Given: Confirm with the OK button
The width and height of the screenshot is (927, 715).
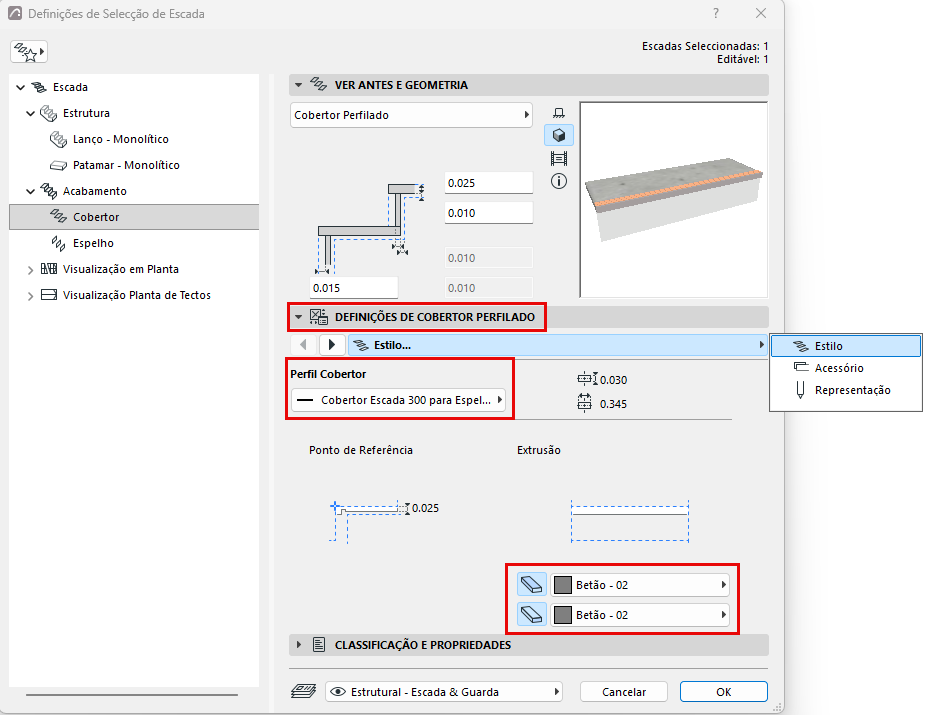Looking at the screenshot, I should (x=724, y=691).
